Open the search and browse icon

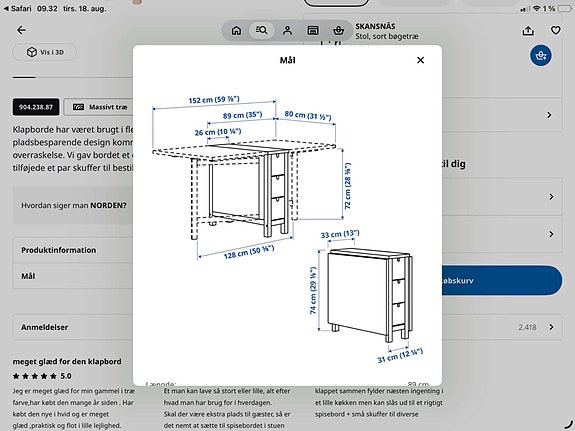261,30
